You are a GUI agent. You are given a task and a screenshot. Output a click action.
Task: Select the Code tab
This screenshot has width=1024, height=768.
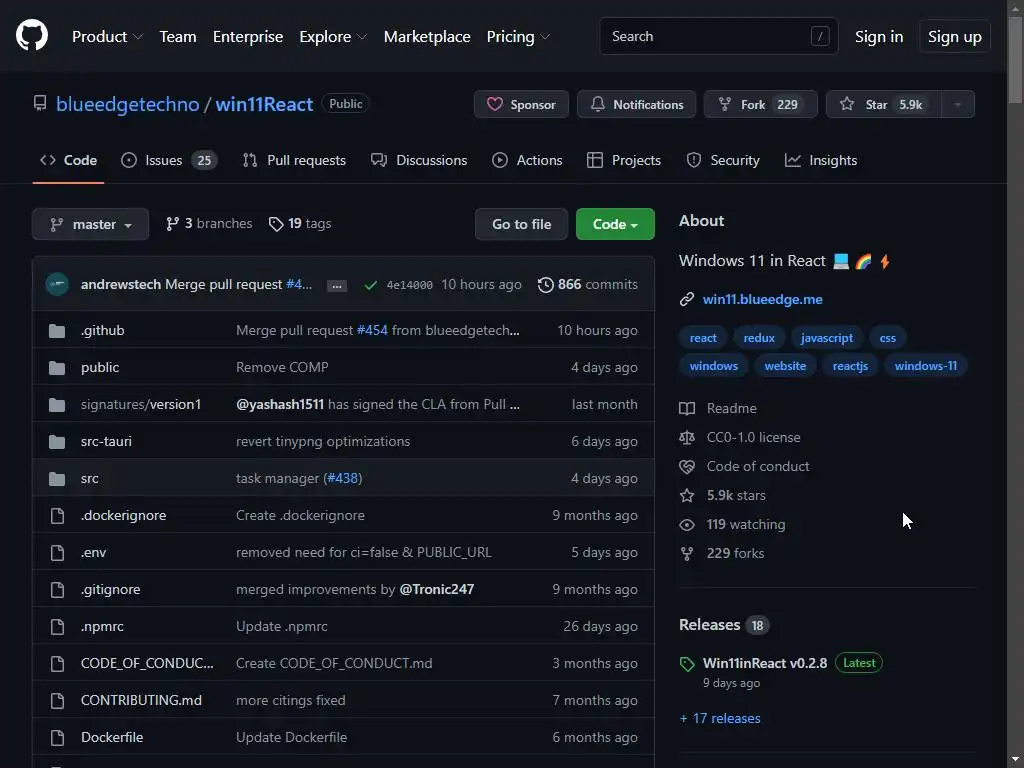pyautogui.click(x=69, y=160)
